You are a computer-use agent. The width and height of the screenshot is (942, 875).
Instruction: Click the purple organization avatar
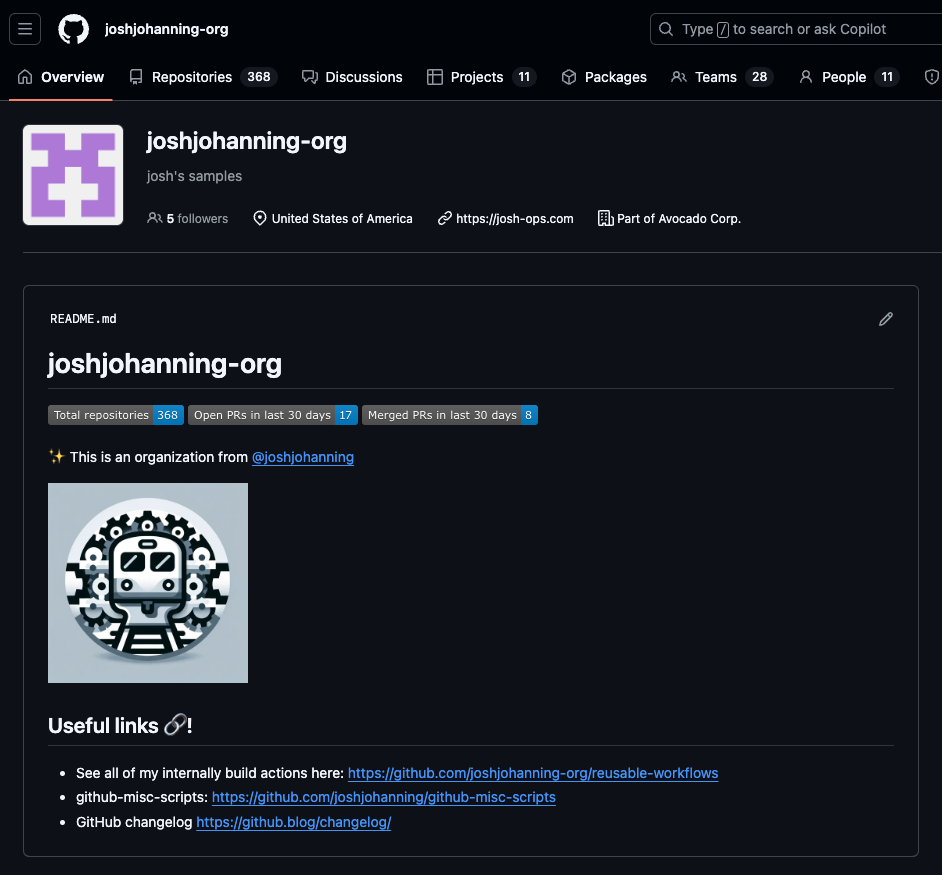[x=73, y=175]
